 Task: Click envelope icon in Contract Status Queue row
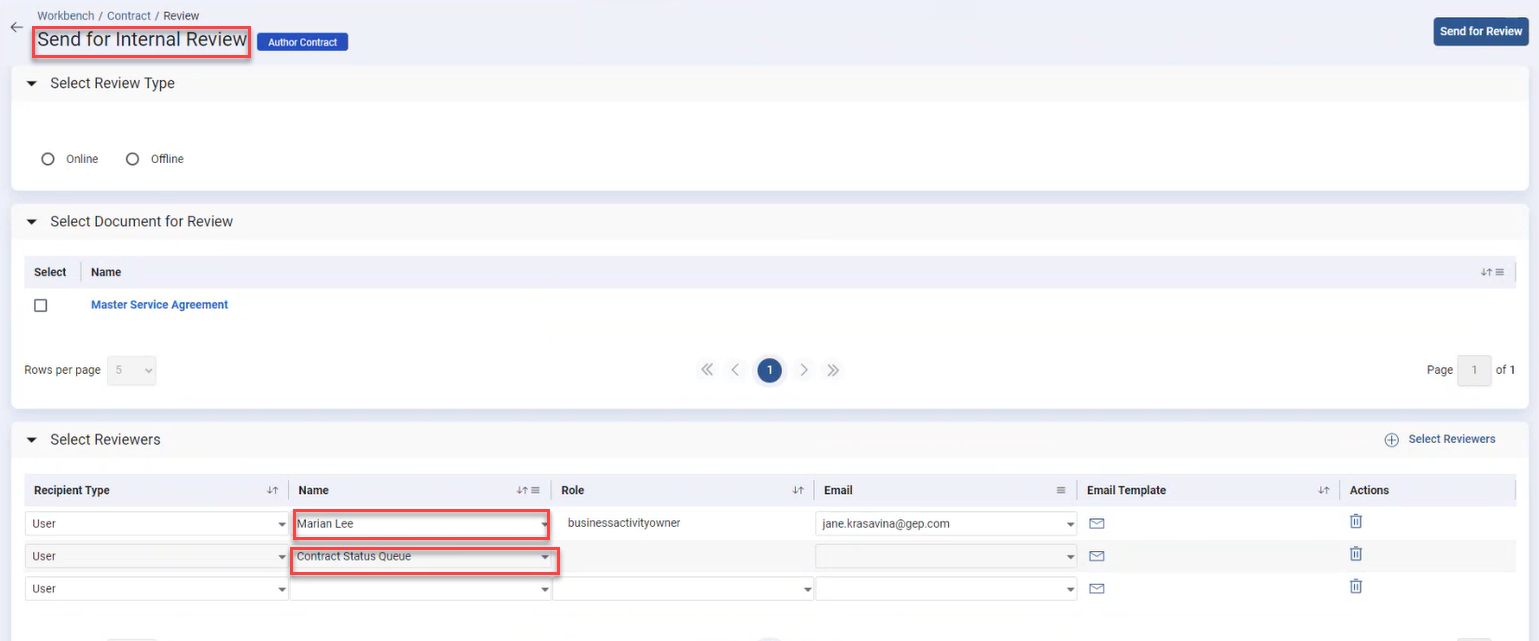1096,556
